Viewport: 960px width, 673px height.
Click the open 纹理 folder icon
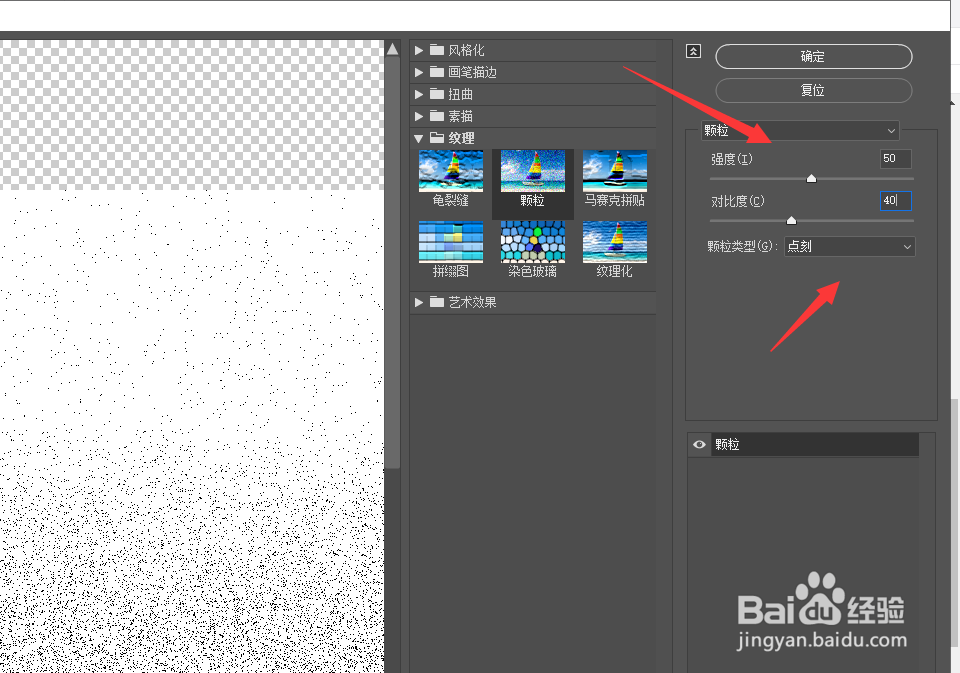pos(437,138)
